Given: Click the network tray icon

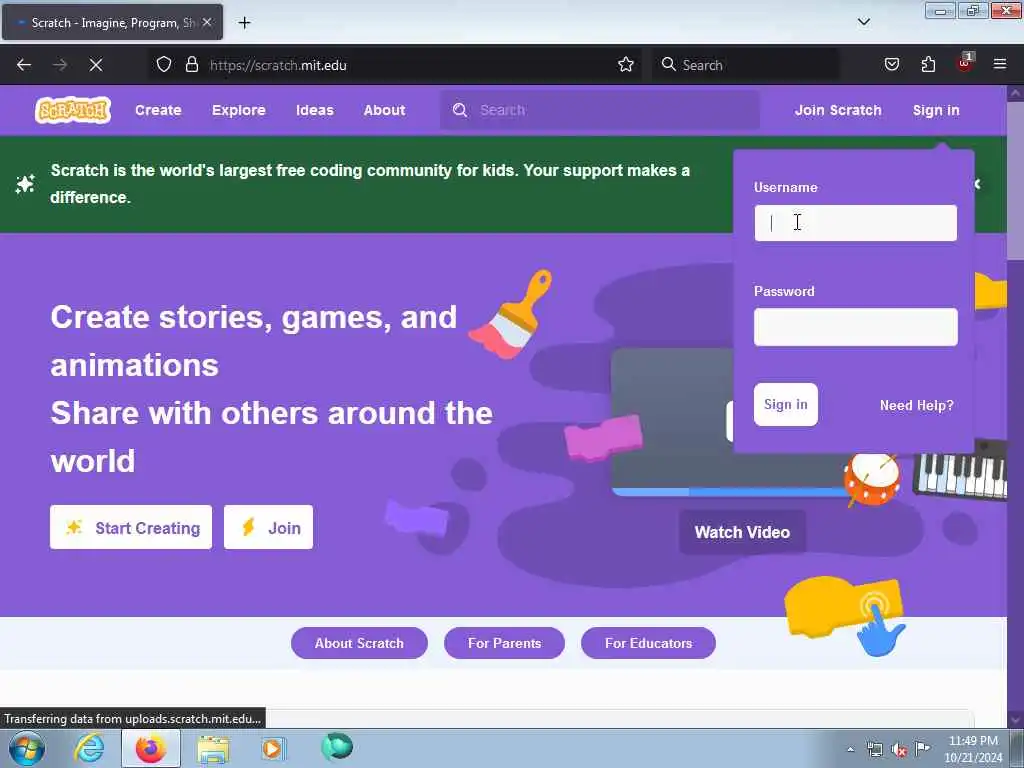Looking at the screenshot, I should [874, 750].
